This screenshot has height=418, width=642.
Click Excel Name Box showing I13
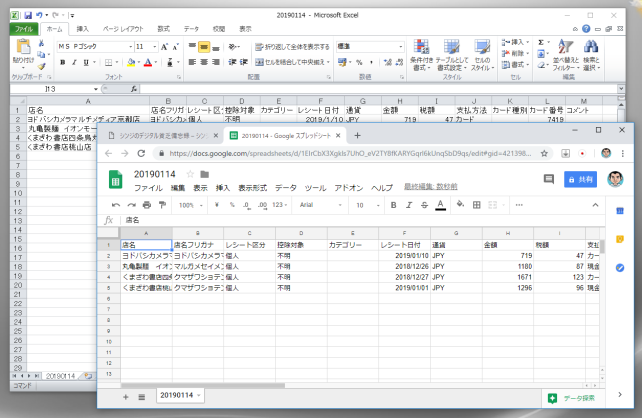(x=50, y=89)
